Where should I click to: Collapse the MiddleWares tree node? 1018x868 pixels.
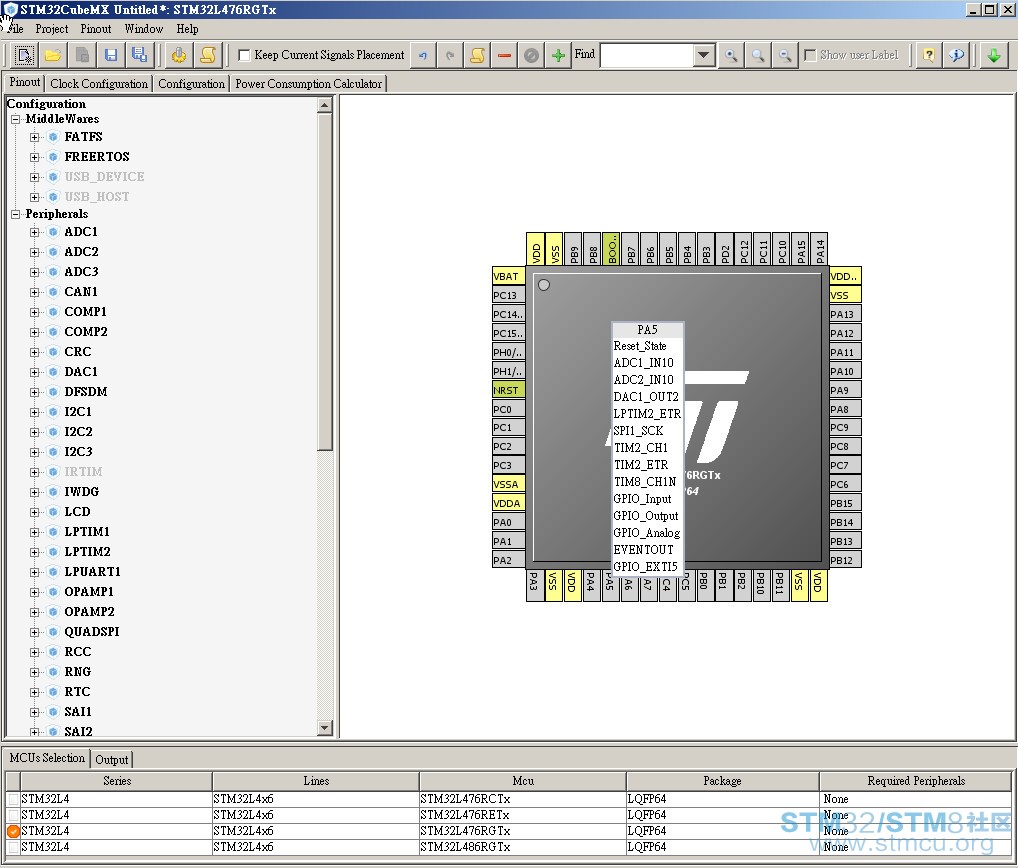point(16,119)
